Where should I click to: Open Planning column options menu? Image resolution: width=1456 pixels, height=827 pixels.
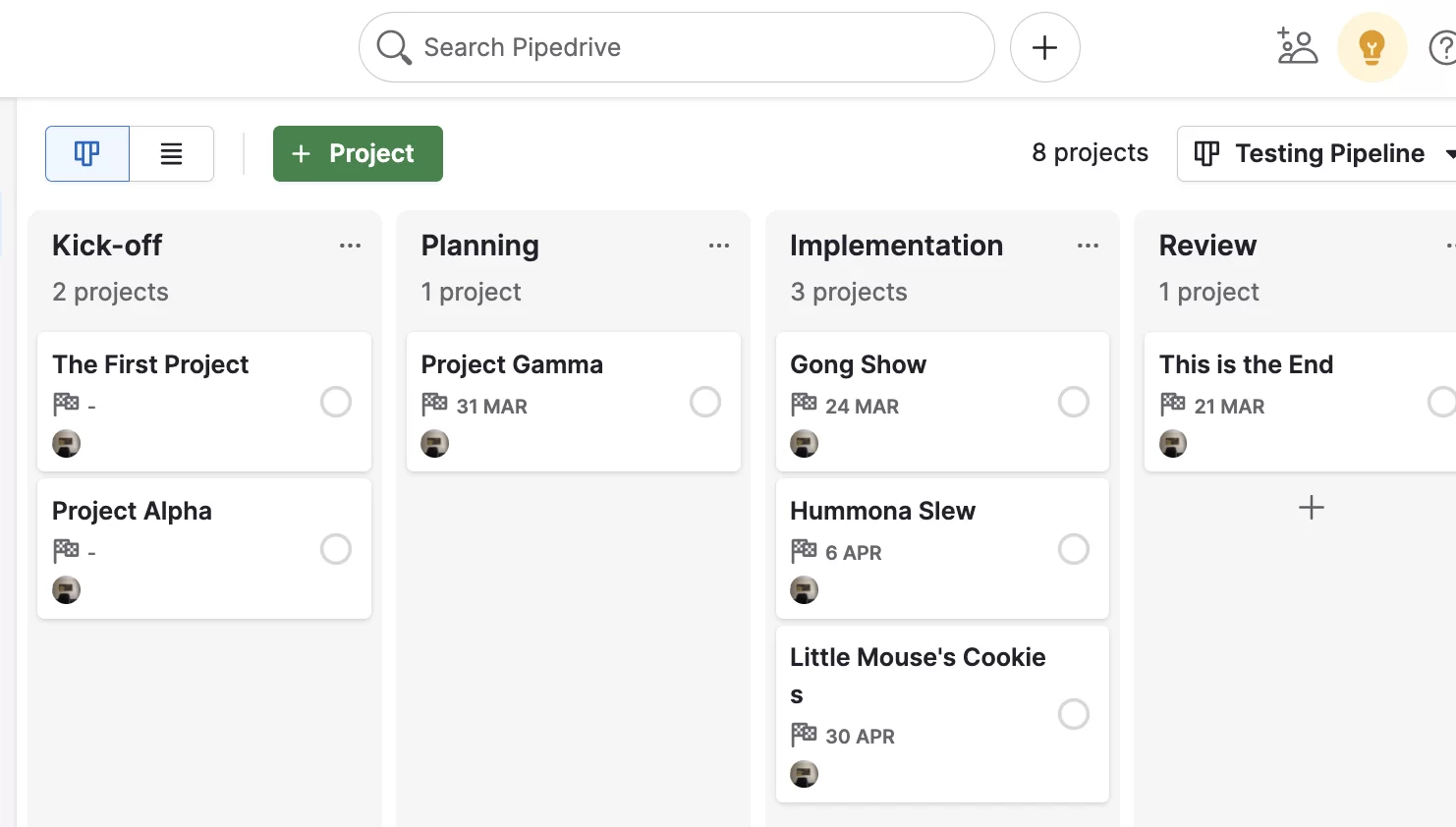[x=719, y=246]
